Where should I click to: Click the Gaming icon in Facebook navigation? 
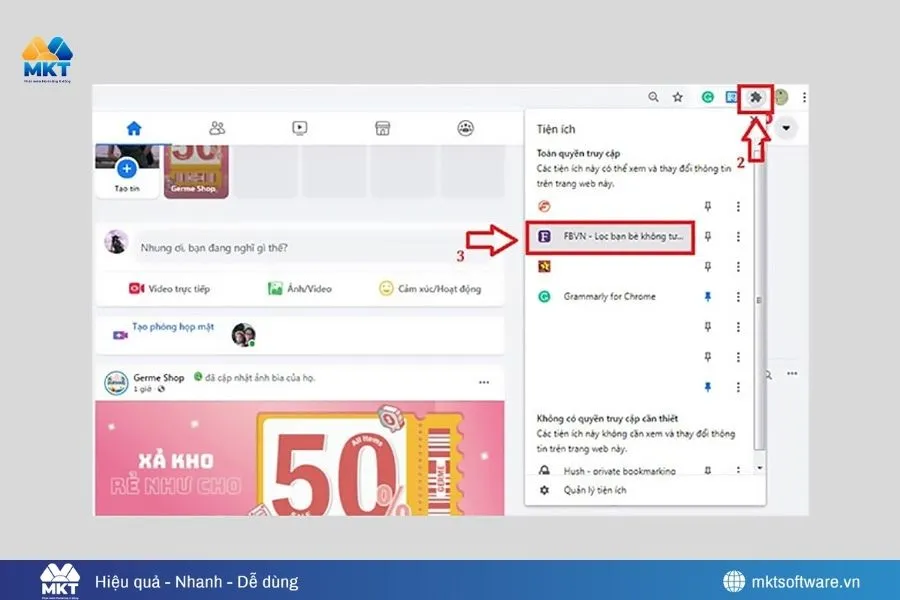[465, 128]
